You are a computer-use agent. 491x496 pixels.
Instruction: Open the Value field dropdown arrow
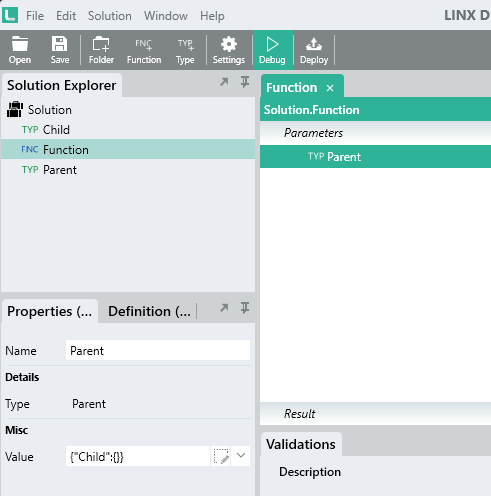pyautogui.click(x=241, y=455)
